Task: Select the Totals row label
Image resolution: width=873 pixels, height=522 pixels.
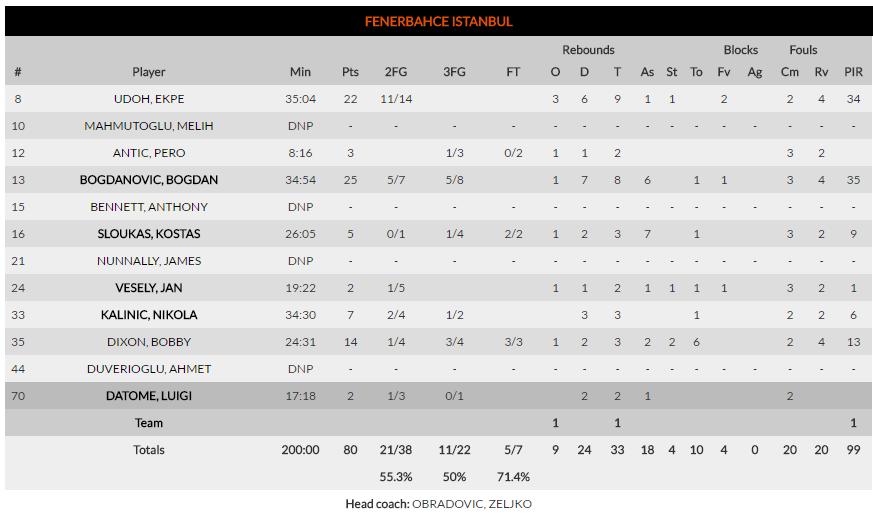Action: 149,450
